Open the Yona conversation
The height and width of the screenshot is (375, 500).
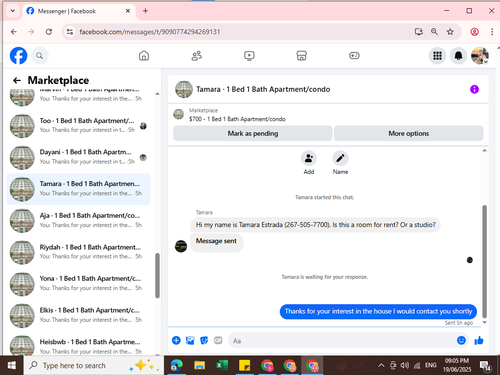(x=78, y=284)
